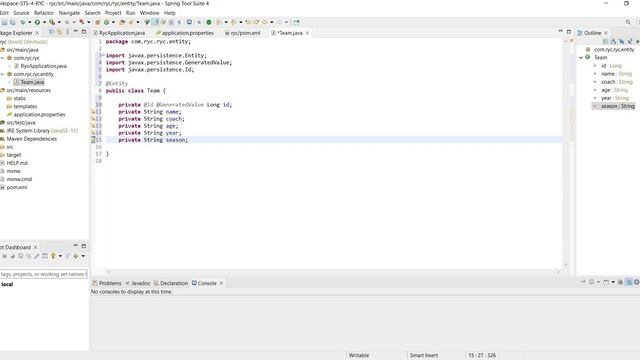Switch to the RycApplication.java editor tab
Screen dimensions: 640x360
119,33
